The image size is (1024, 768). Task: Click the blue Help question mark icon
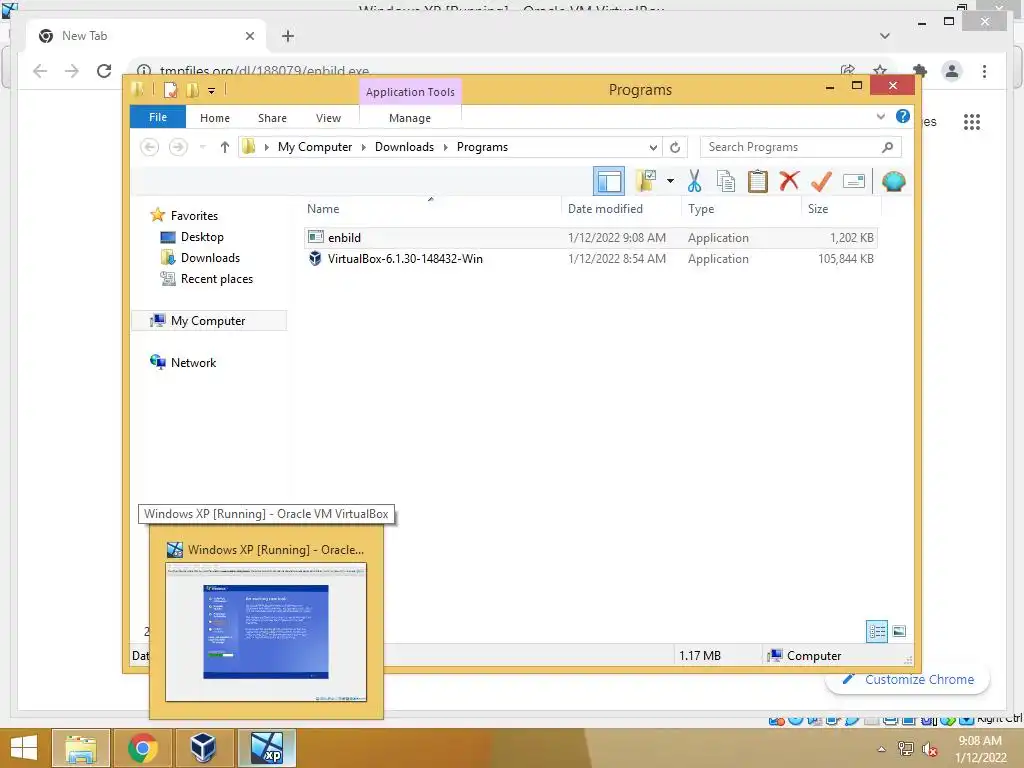[903, 116]
